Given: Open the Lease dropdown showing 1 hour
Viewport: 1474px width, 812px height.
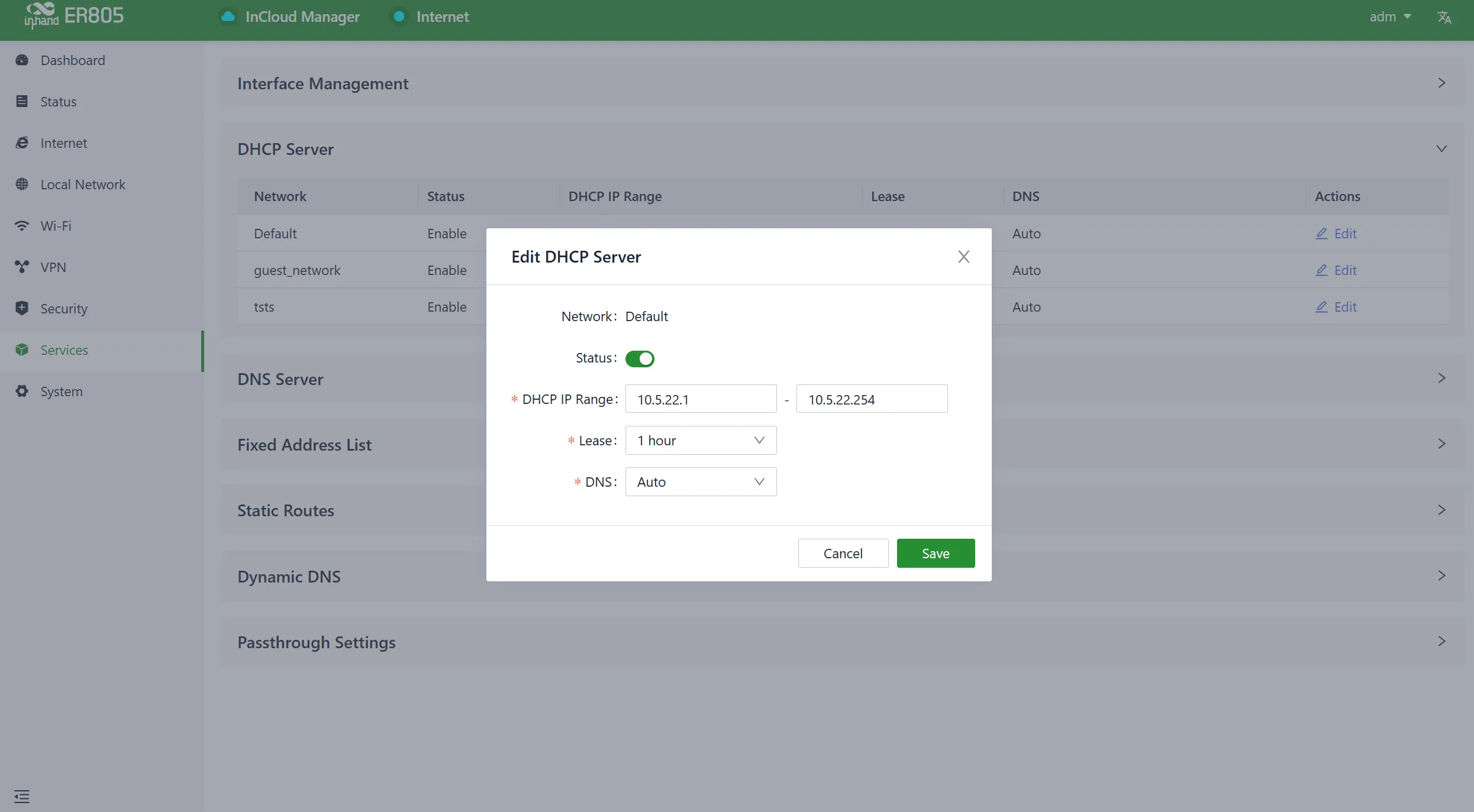Looking at the screenshot, I should [x=701, y=441].
